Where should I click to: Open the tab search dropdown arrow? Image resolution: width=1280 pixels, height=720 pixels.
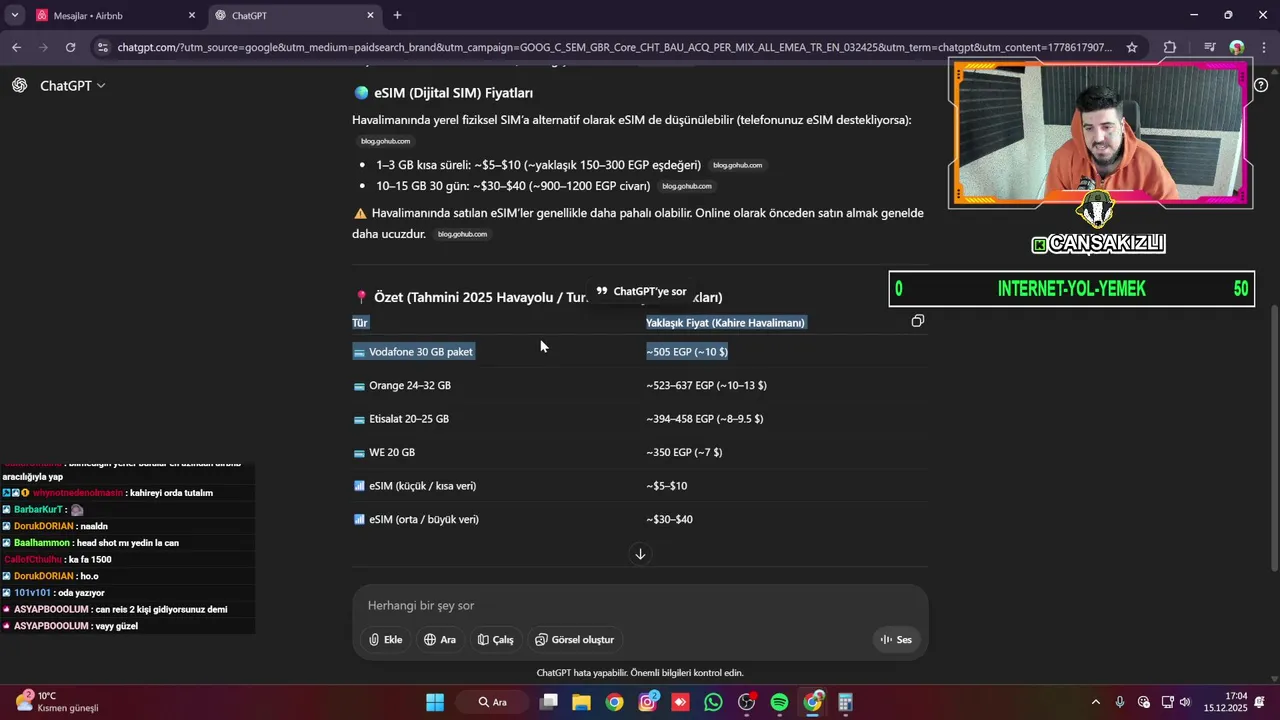tap(14, 15)
